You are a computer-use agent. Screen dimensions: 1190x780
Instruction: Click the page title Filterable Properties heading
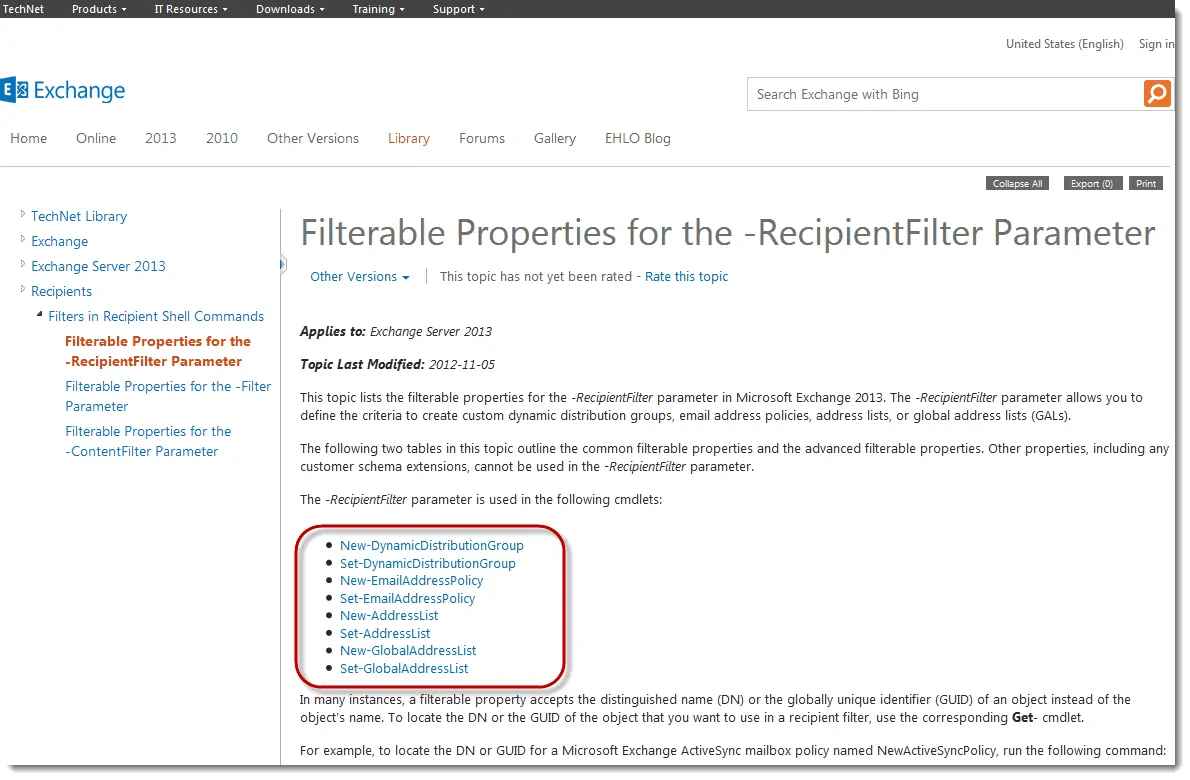click(728, 233)
